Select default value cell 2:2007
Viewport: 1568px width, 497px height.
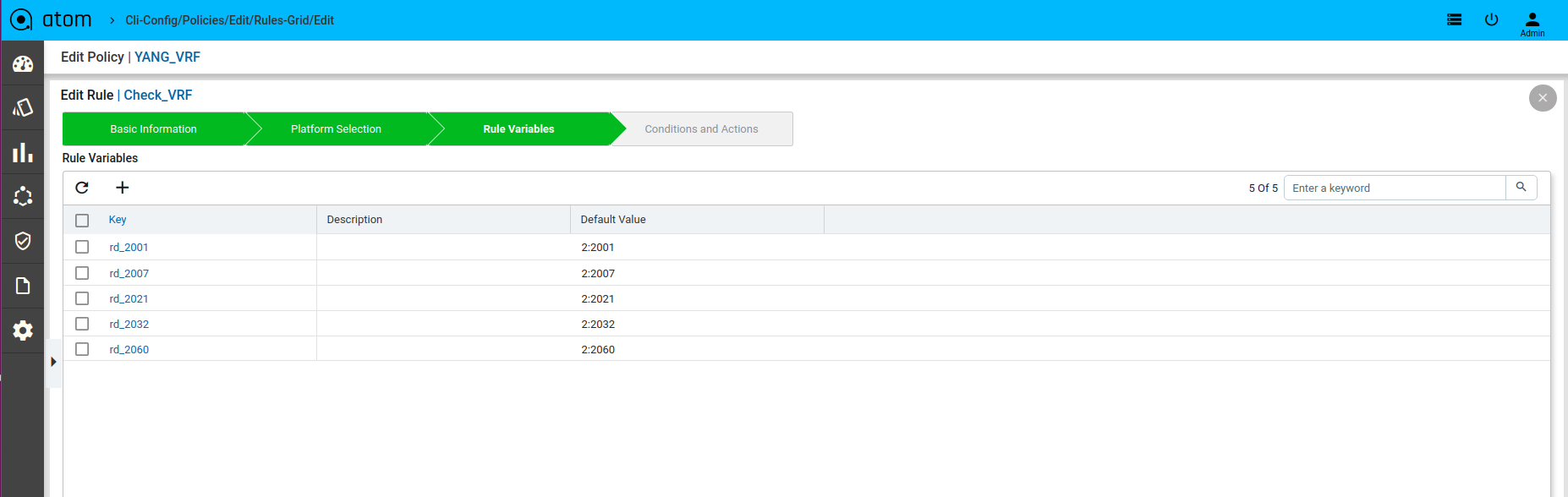click(598, 274)
